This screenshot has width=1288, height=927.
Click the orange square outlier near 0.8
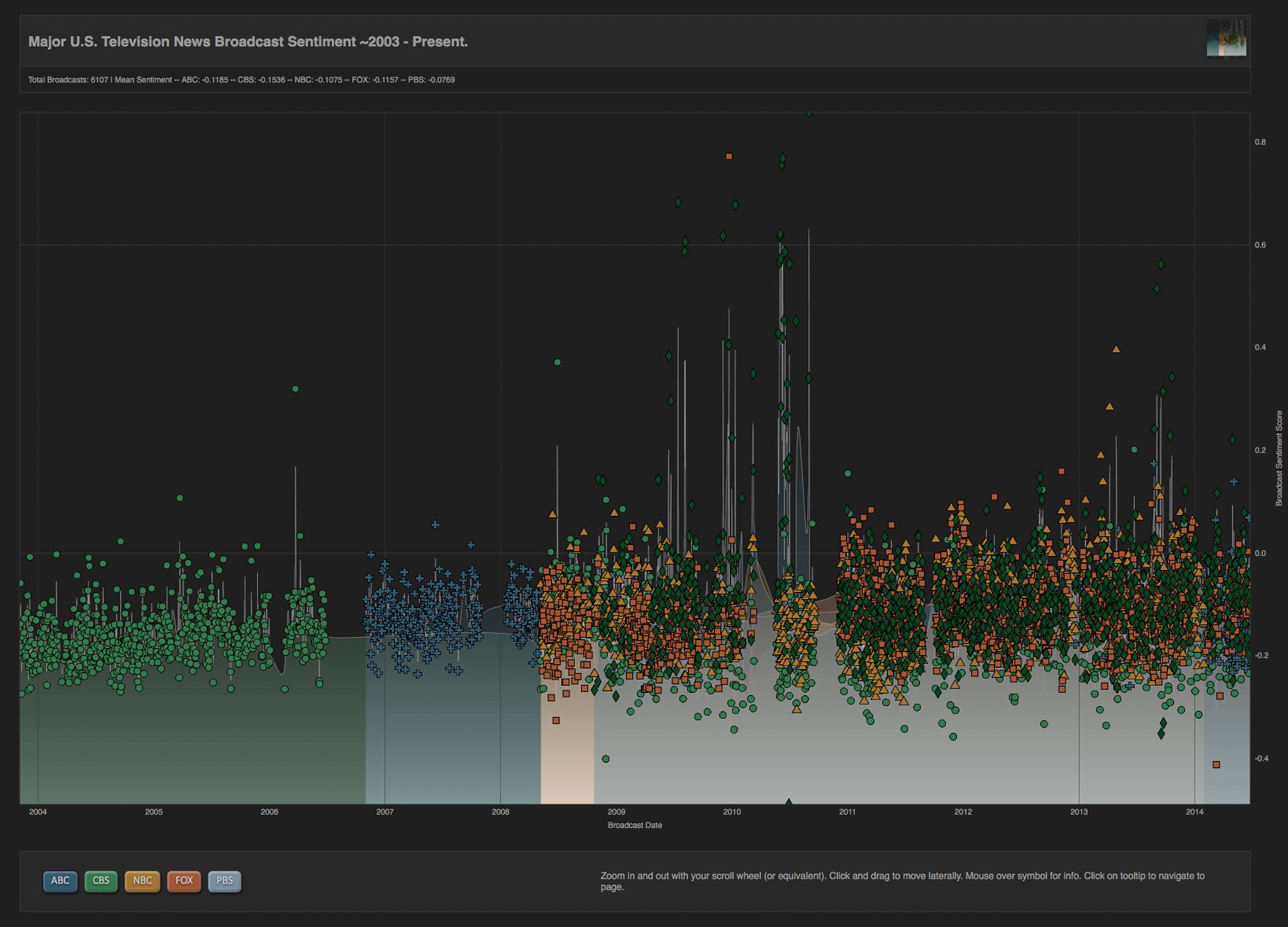click(729, 156)
